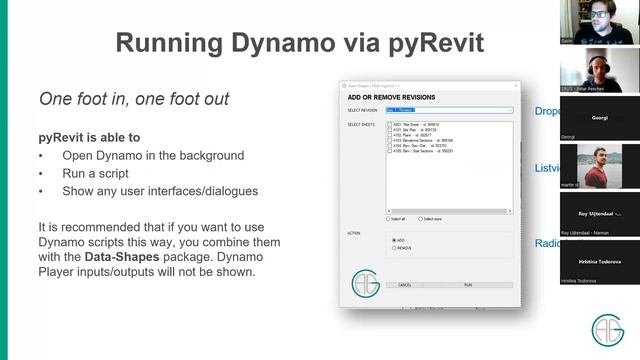Click the 'ADD OR REMOVE REVISIONS' dialog heading
The height and width of the screenshot is (360, 640).
(391, 98)
